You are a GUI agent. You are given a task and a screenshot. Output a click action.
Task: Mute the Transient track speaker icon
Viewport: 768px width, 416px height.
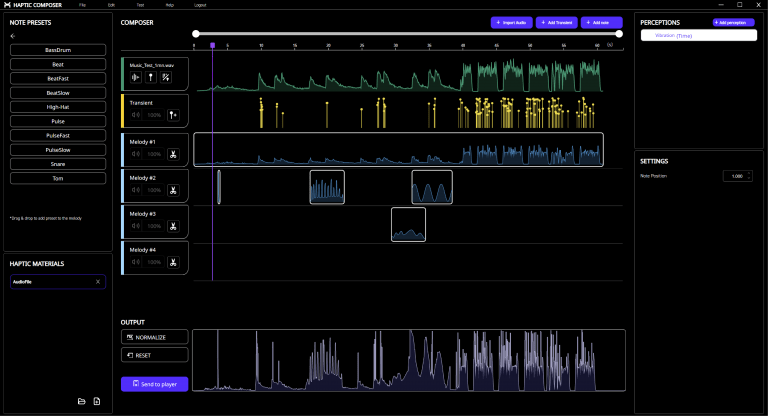[136, 114]
